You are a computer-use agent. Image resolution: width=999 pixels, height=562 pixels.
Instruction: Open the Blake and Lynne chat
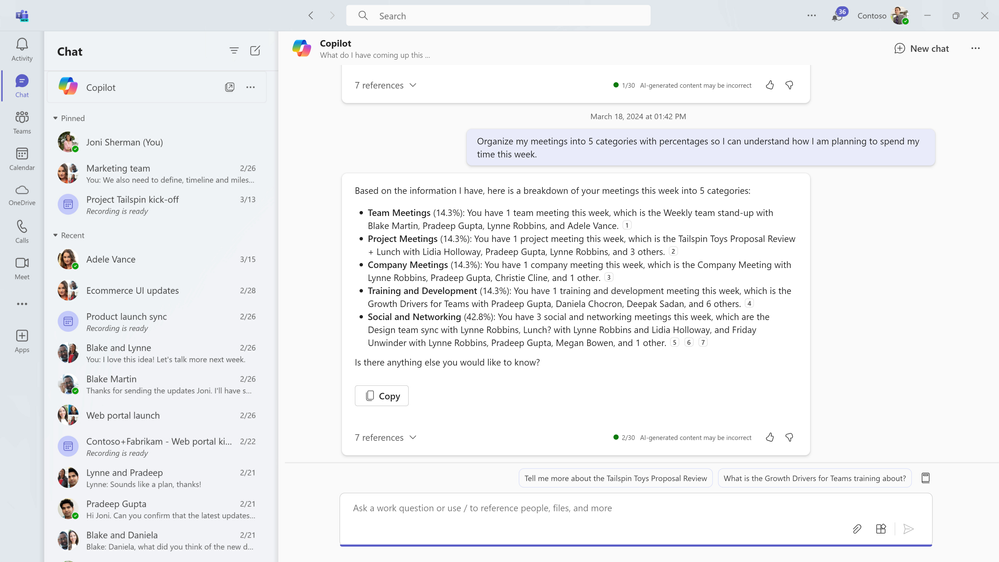point(157,353)
